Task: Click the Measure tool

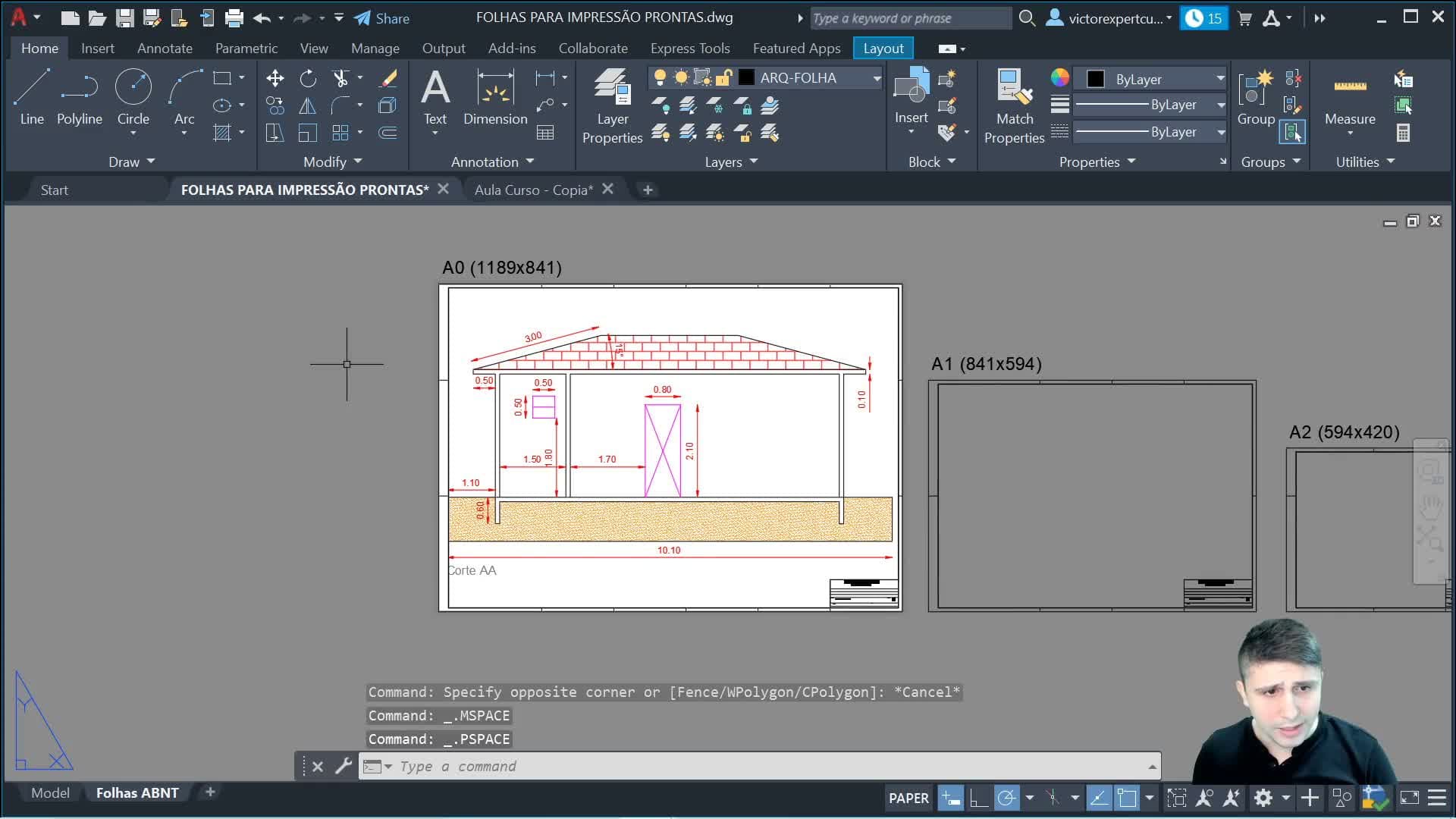Action: pos(1350,96)
